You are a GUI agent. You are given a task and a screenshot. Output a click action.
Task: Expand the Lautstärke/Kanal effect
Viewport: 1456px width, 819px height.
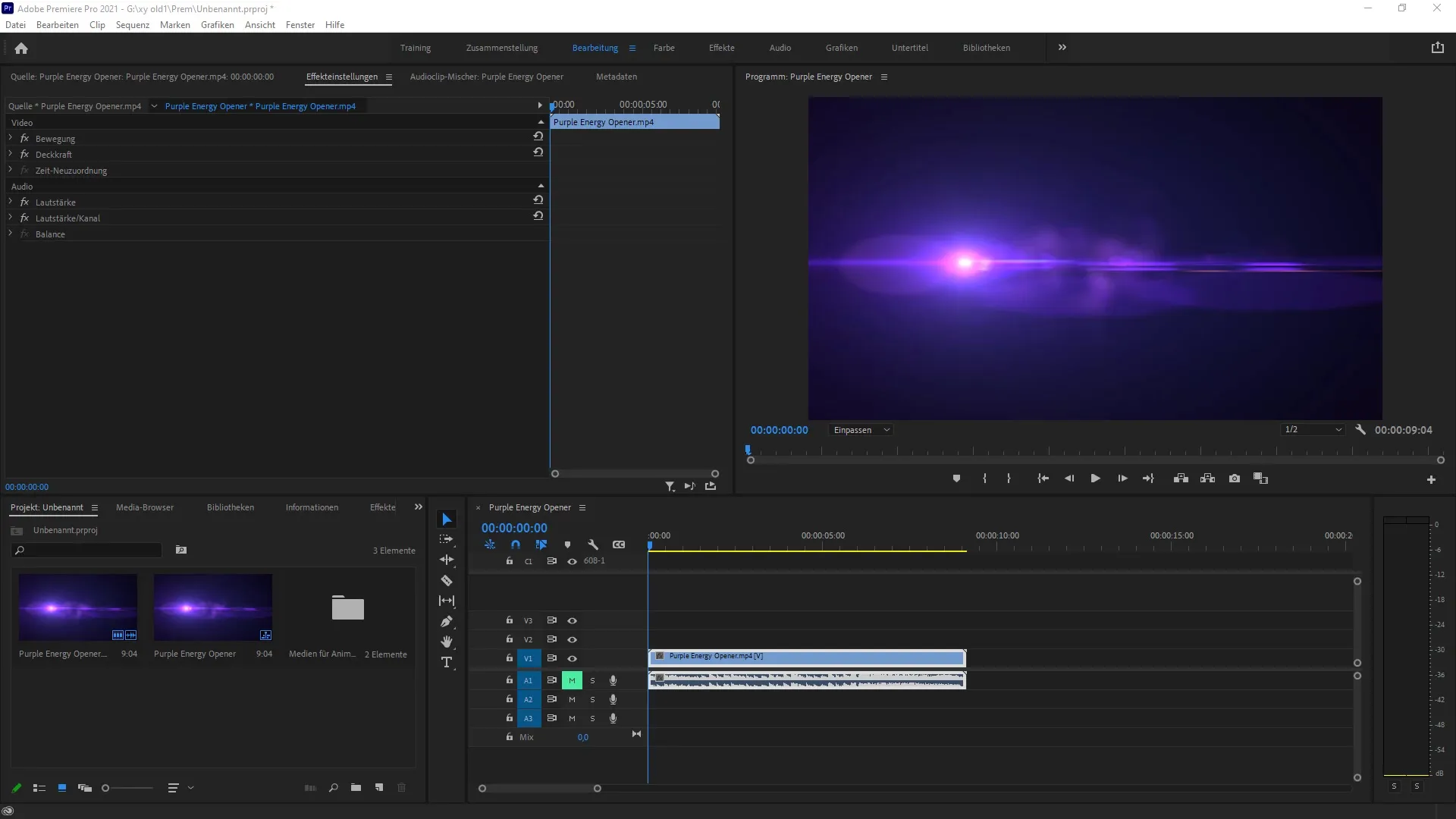[11, 218]
